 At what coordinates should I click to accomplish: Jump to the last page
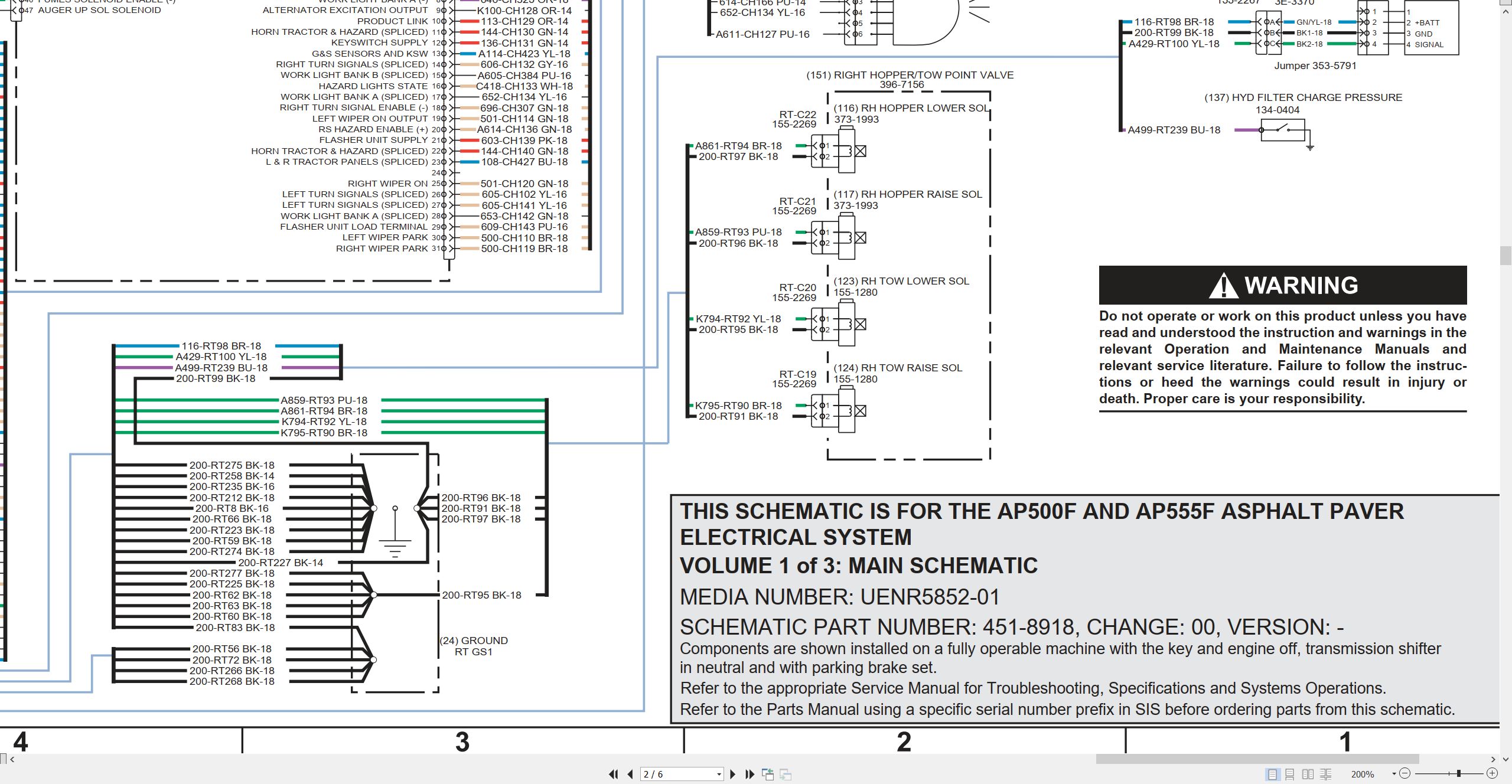tap(750, 774)
